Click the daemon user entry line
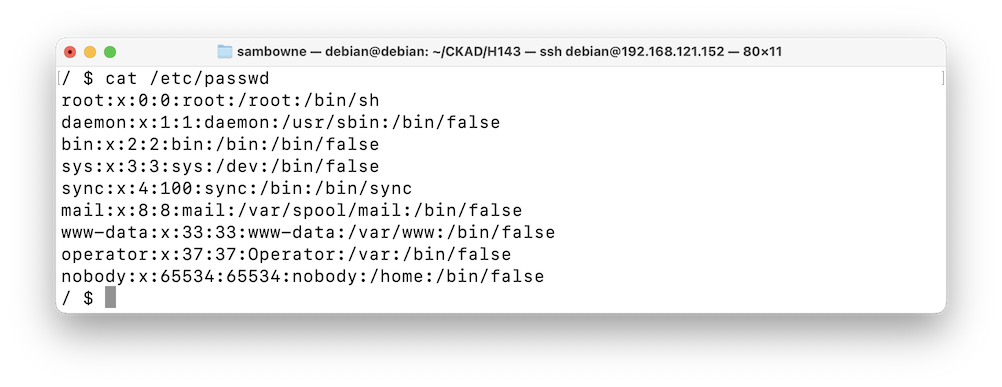Image resolution: width=1002 pixels, height=387 pixels. 281,123
